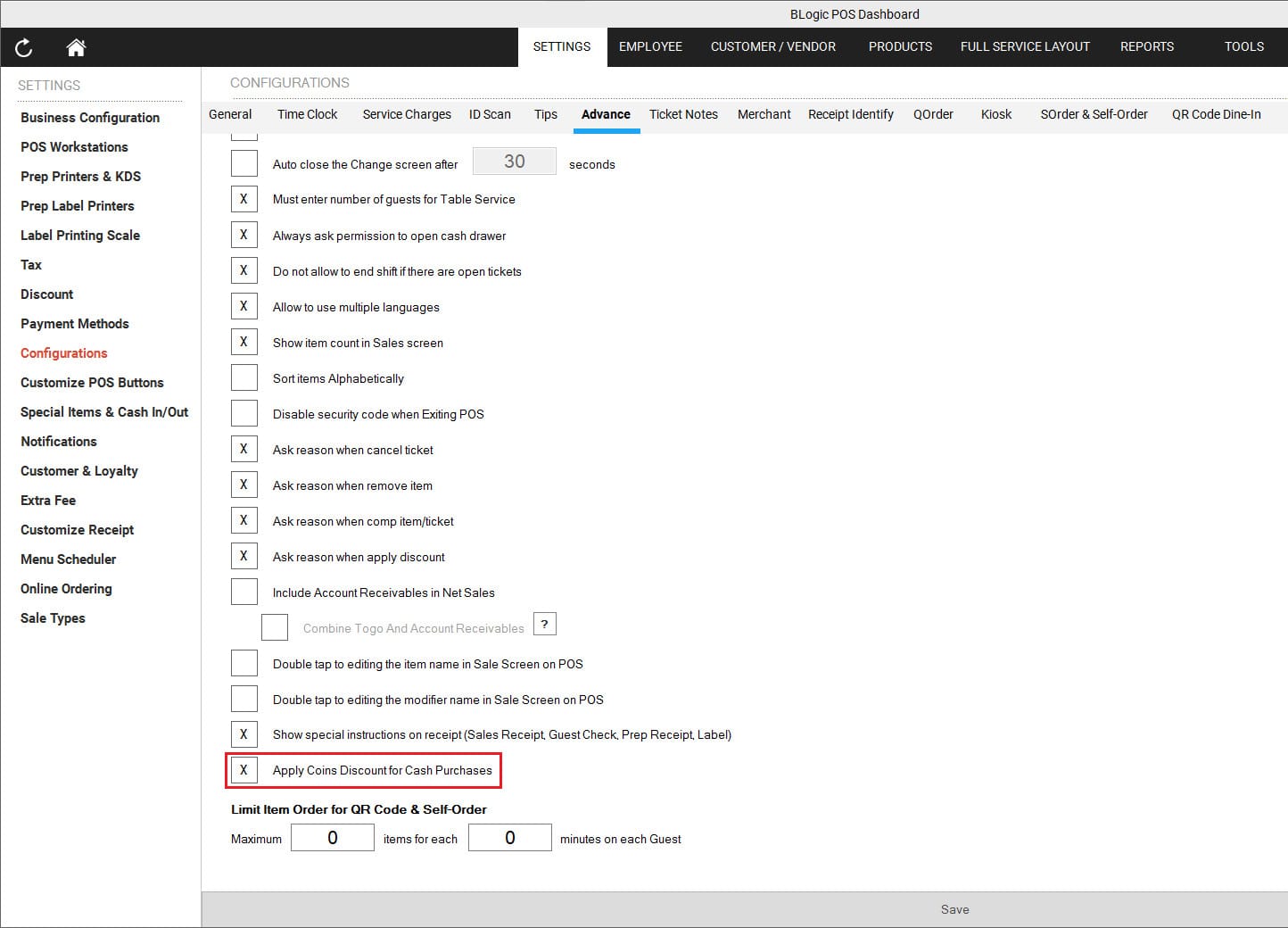Check Include Account Receivables in Net Sales
Viewport: 1288px width, 928px height.
pos(244,592)
